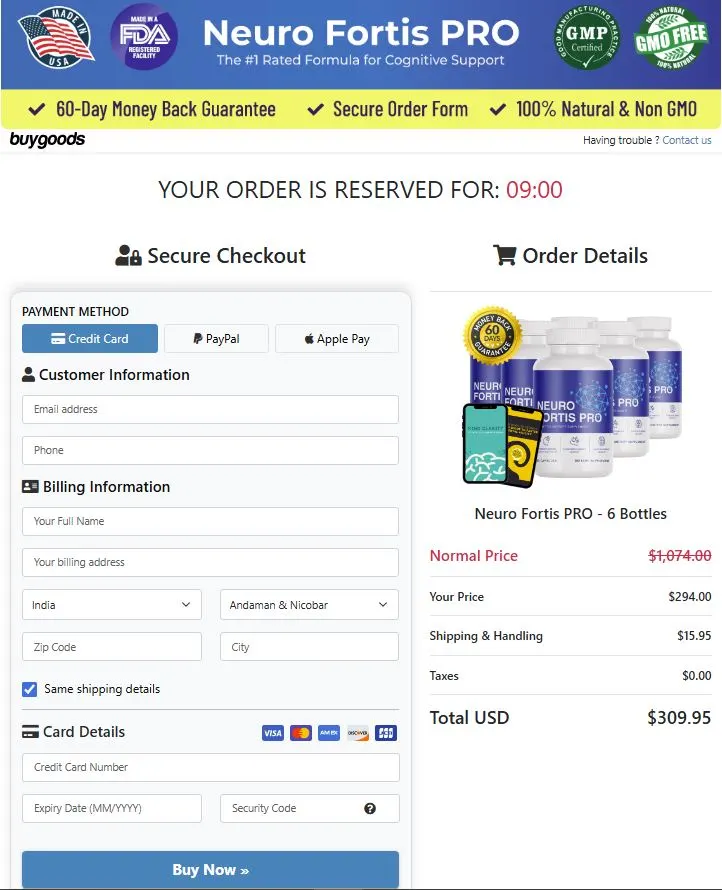Click the buygoods logo

tap(47, 140)
